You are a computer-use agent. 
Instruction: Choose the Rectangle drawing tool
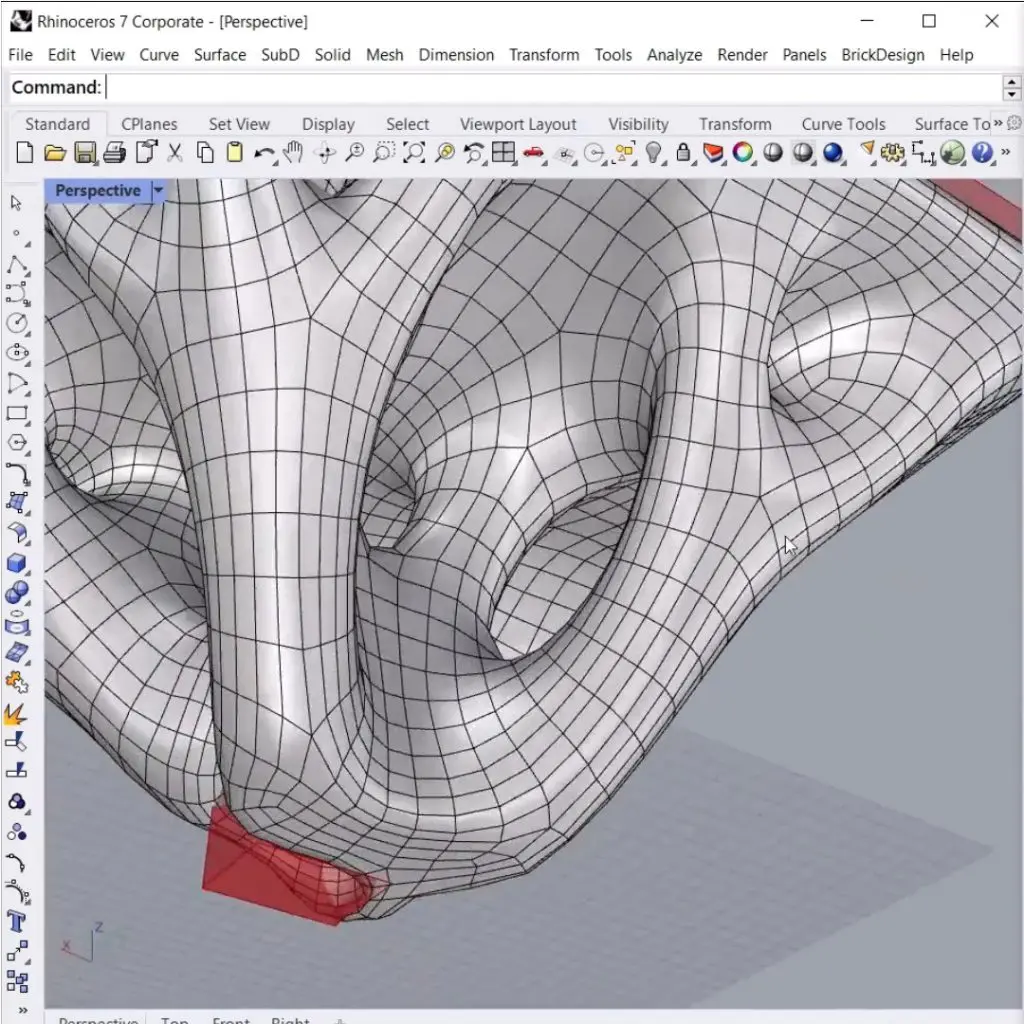(x=17, y=413)
